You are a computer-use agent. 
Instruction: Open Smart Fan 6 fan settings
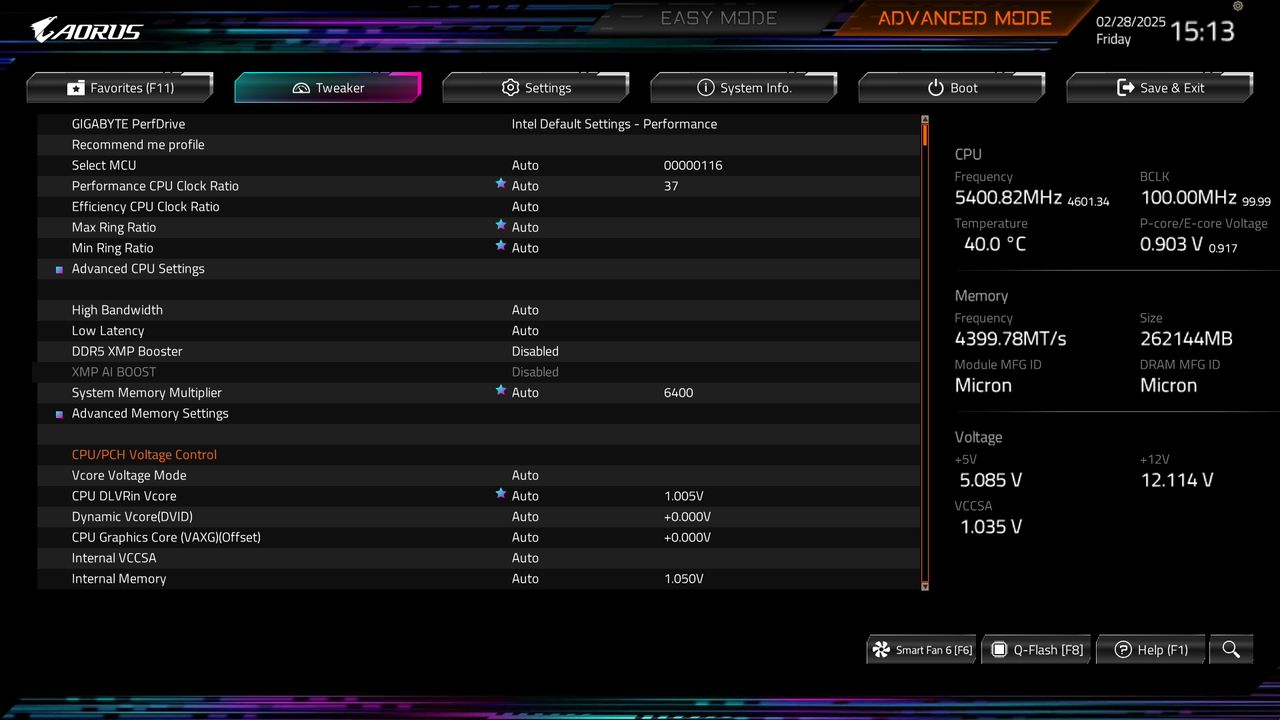(x=922, y=650)
